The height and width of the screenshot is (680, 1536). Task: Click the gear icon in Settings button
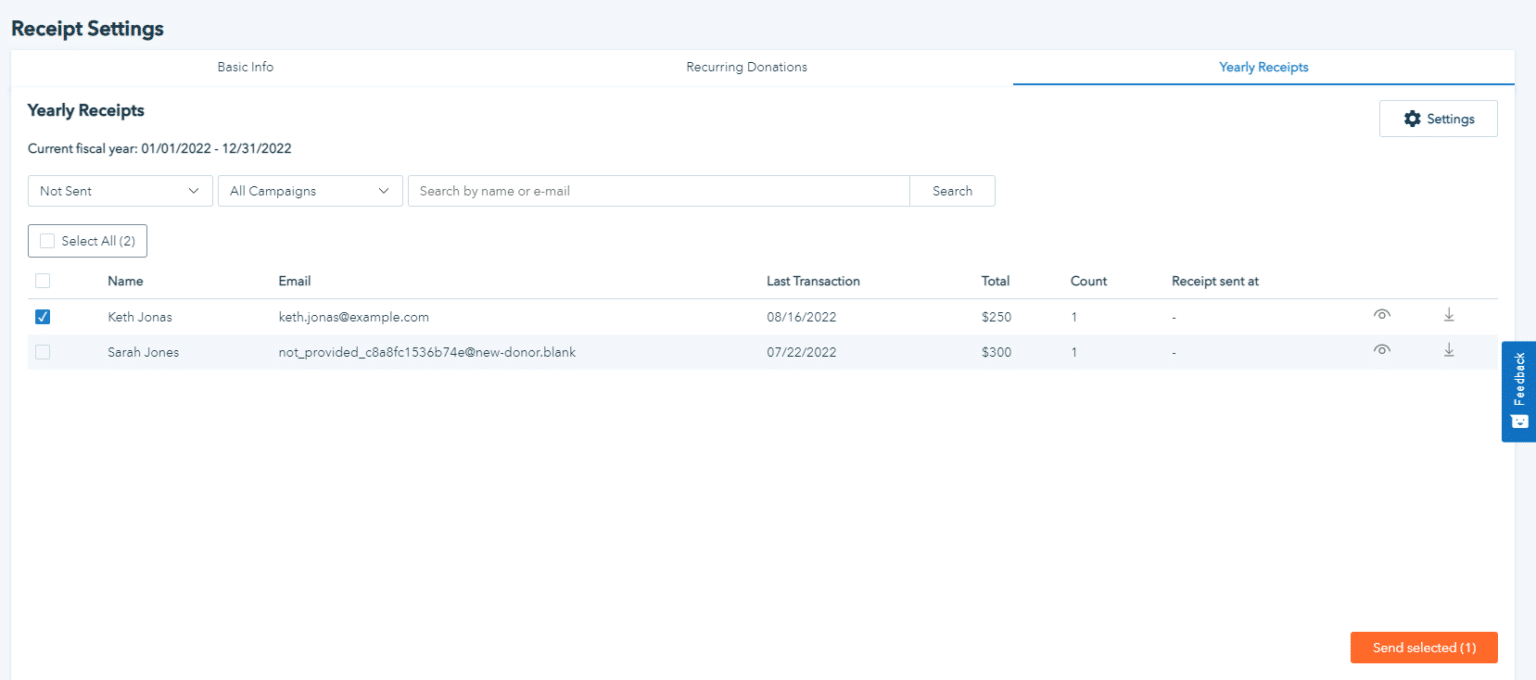[x=1412, y=119]
